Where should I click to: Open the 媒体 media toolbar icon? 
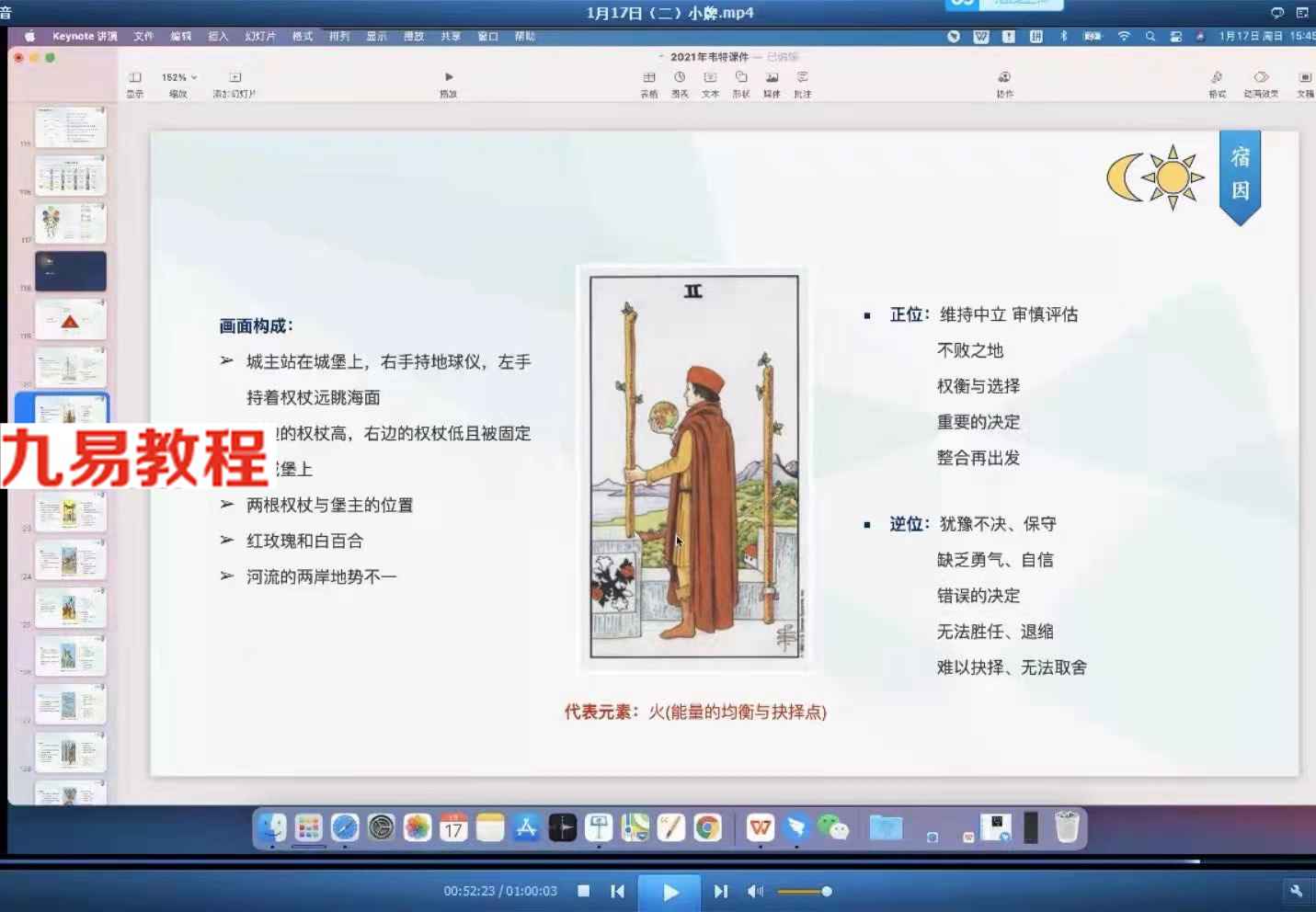772,83
